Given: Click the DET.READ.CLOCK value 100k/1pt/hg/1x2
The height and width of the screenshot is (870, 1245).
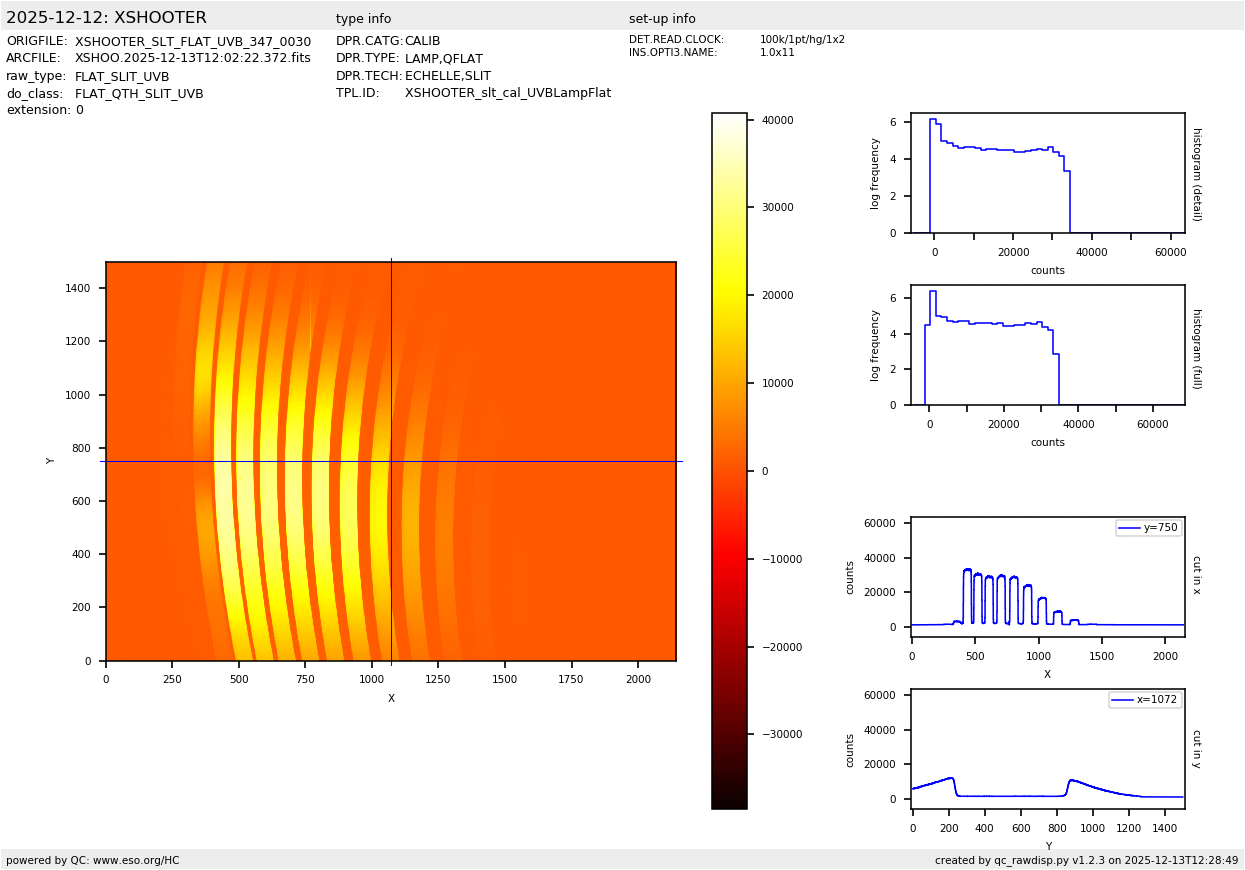Looking at the screenshot, I should (801, 40).
